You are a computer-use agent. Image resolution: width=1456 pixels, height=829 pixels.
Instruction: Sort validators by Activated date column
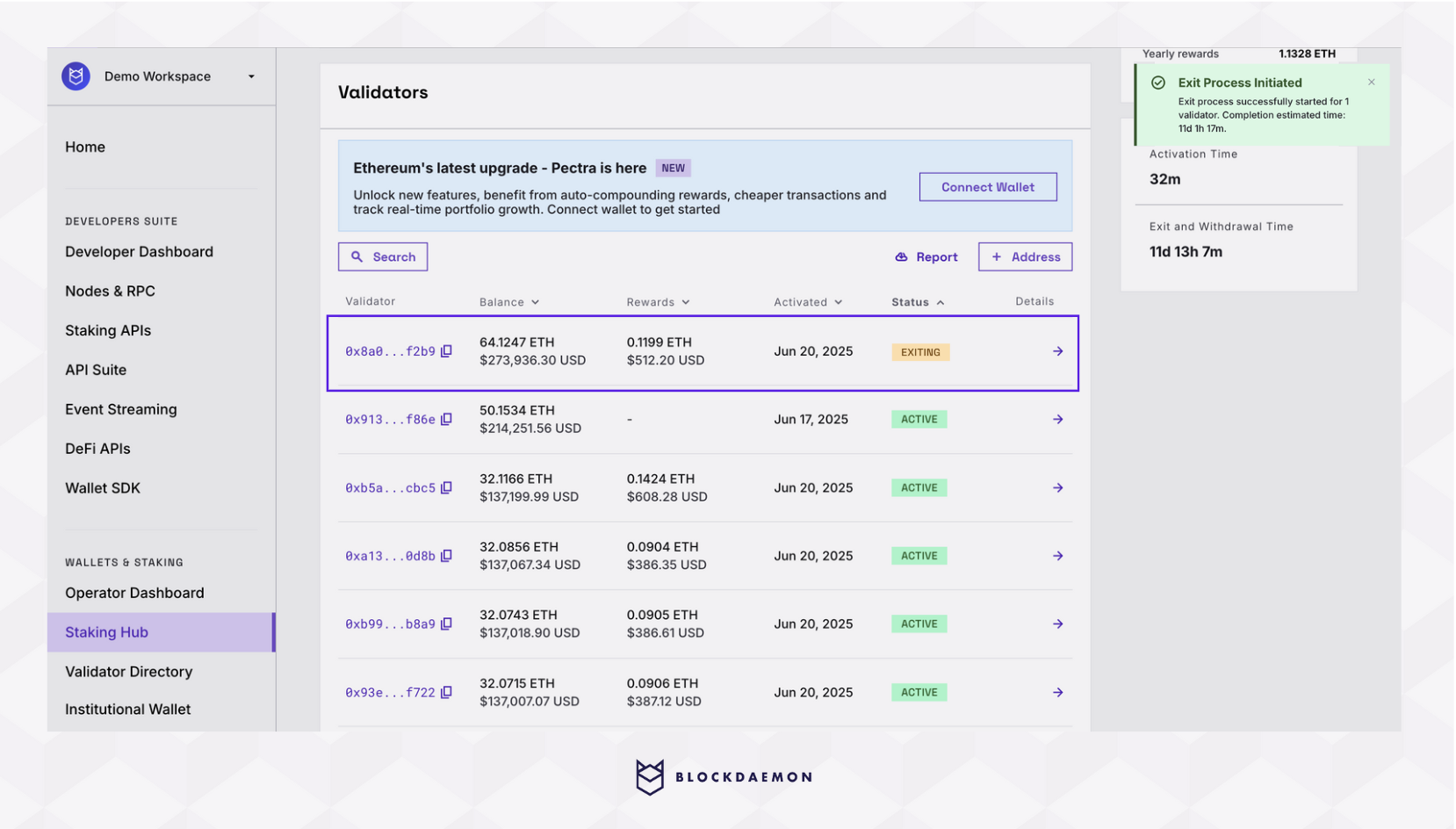pos(808,302)
